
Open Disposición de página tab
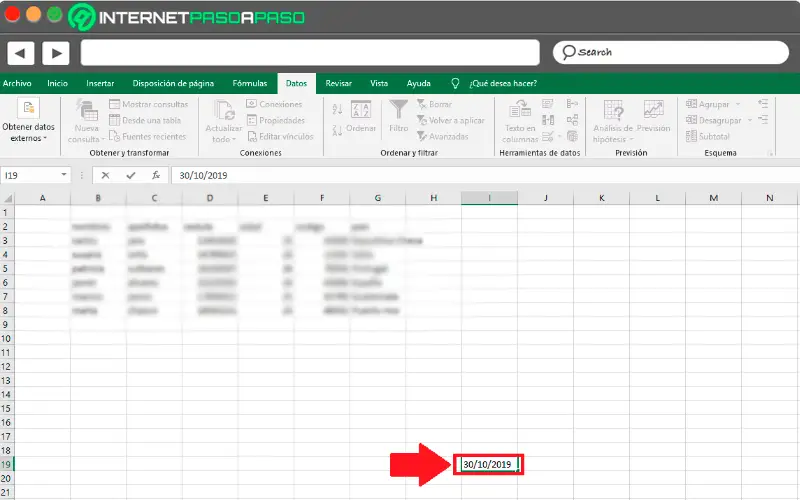pyautogui.click(x=173, y=83)
